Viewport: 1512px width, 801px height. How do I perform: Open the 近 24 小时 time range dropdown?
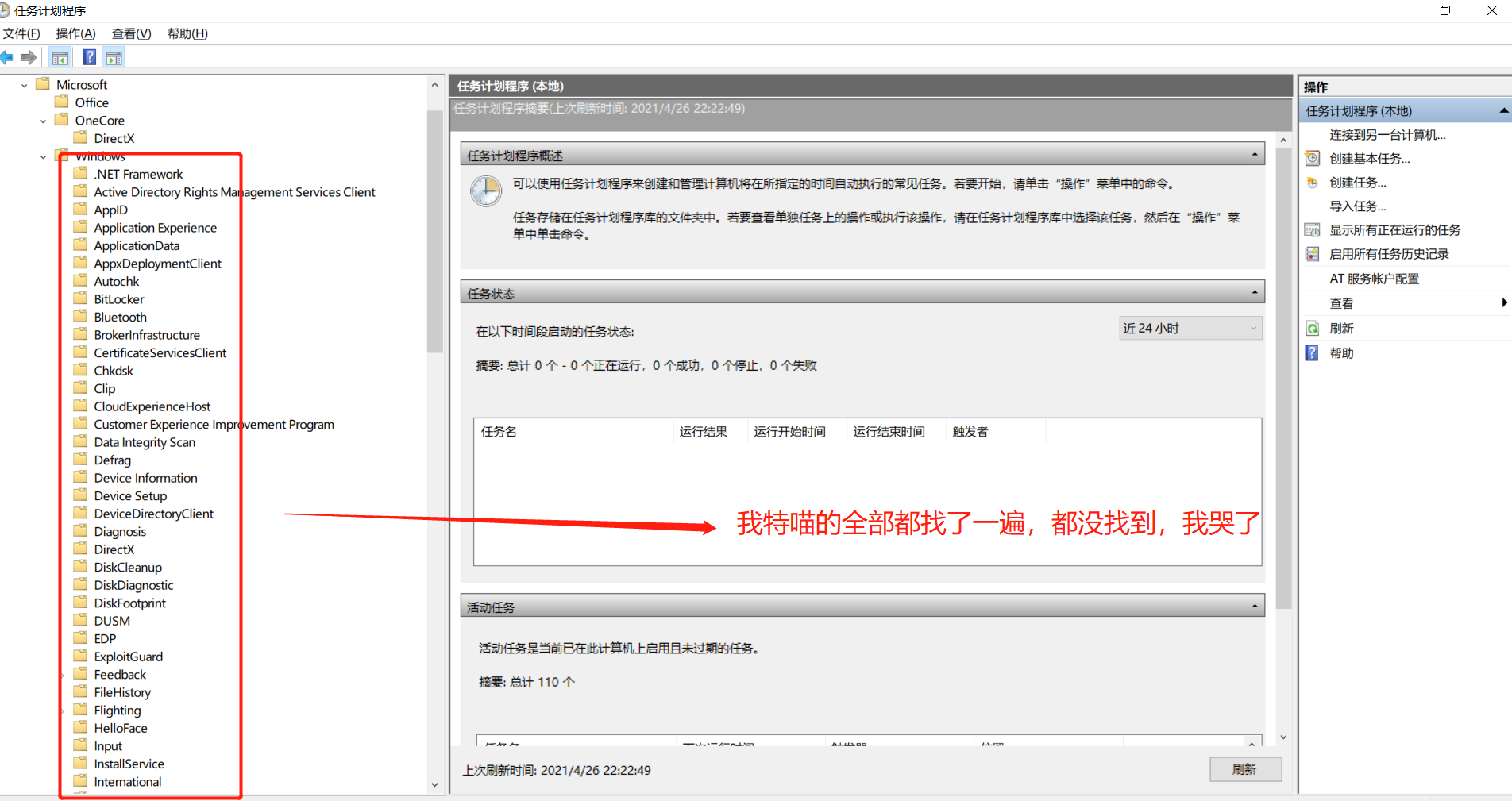click(x=1190, y=328)
